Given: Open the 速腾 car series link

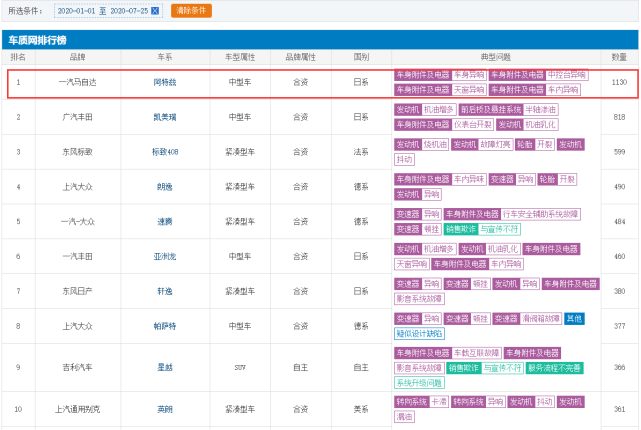Looking at the screenshot, I should (x=165, y=222).
